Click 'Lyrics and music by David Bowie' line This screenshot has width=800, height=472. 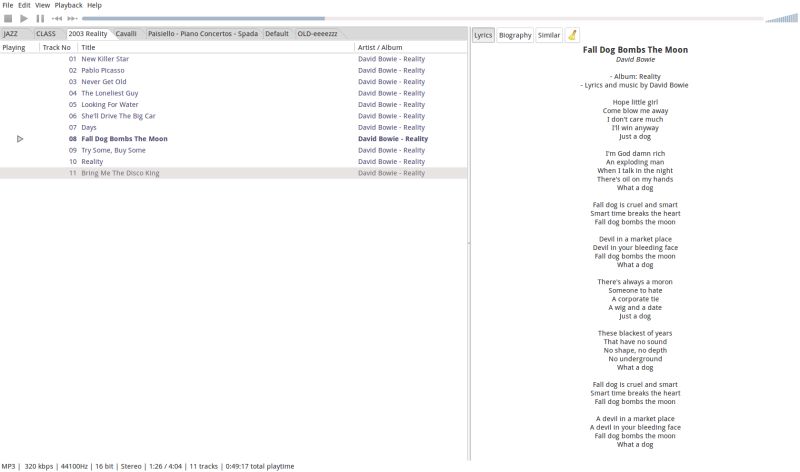[x=634, y=85]
